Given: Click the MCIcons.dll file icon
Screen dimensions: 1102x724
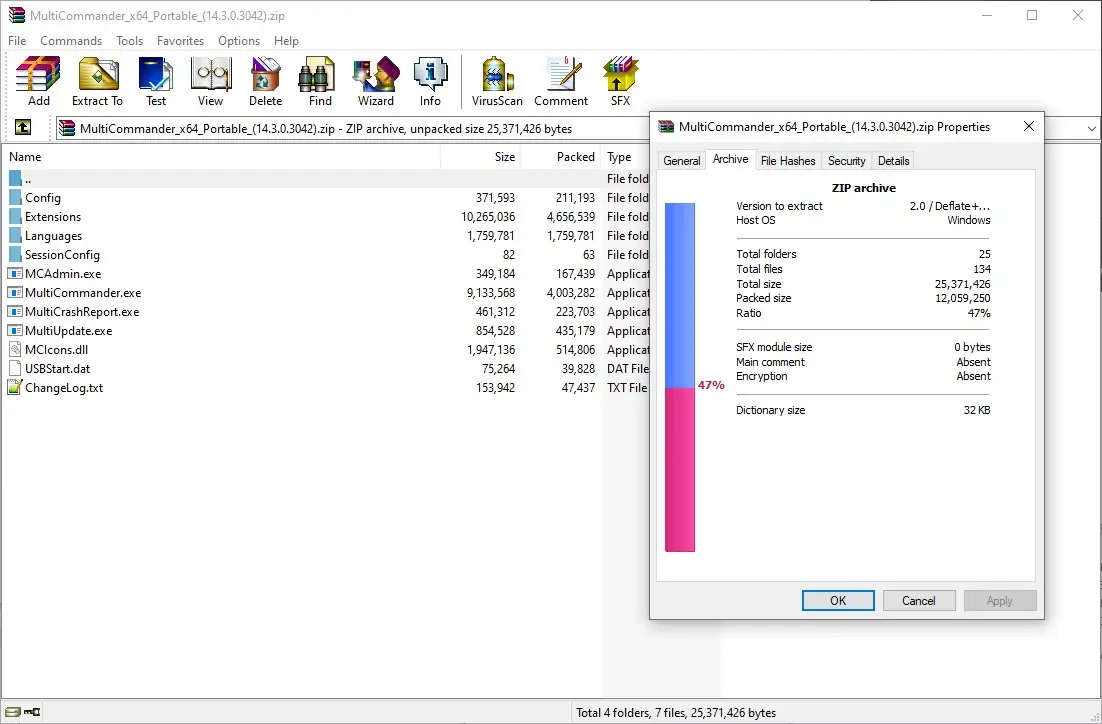Looking at the screenshot, I should coord(15,349).
